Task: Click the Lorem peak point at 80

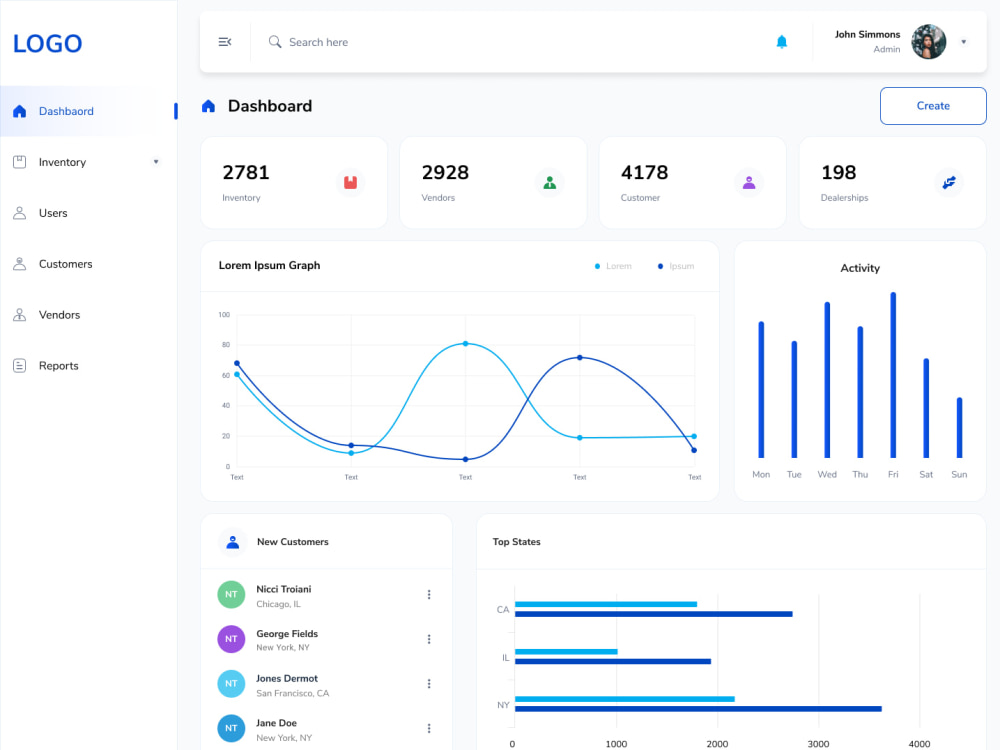Action: click(x=466, y=344)
